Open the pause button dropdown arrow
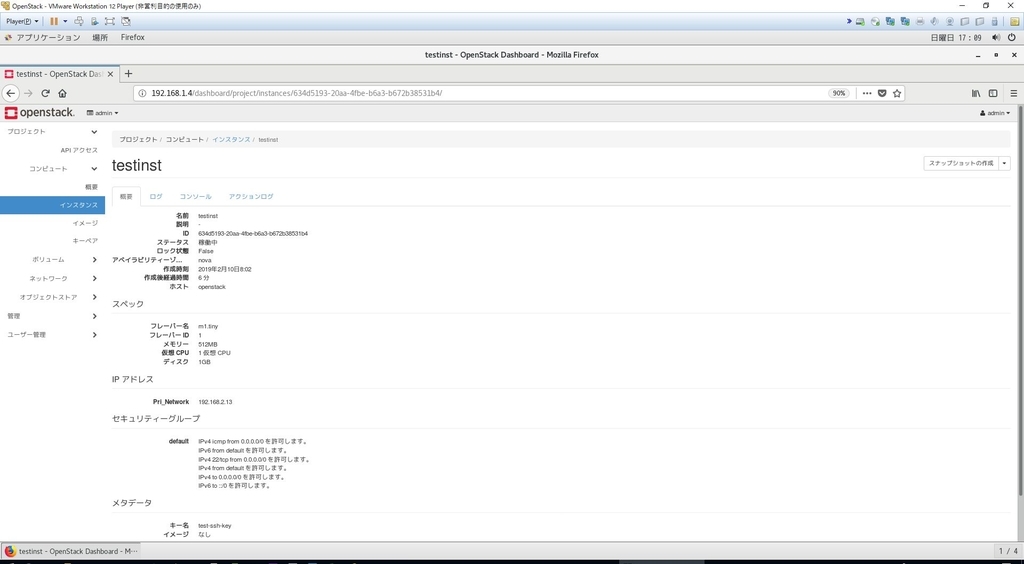The image size is (1024, 564). tap(65, 22)
